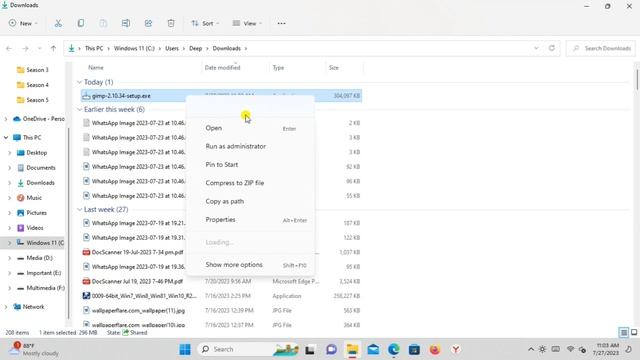Screen dimensions: 640x360
Task: Switch to large thumbnails view icon
Action: [x=634, y=333]
